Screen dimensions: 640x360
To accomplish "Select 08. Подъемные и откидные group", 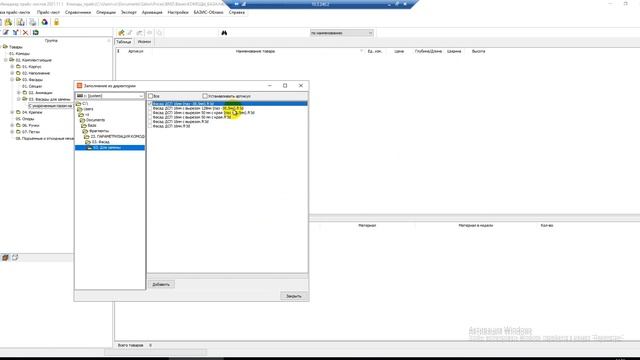I will click(x=44, y=138).
